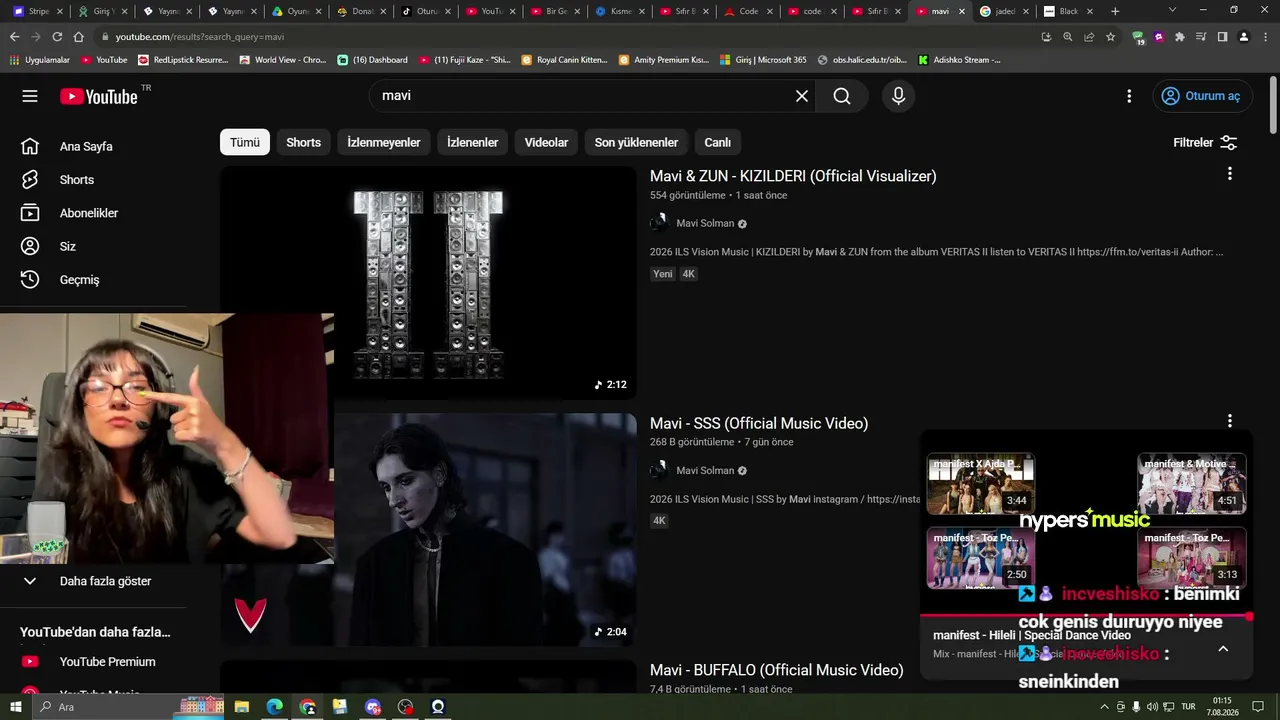
Task: Expand the miniplayer with the up chevron
Action: 1222,648
